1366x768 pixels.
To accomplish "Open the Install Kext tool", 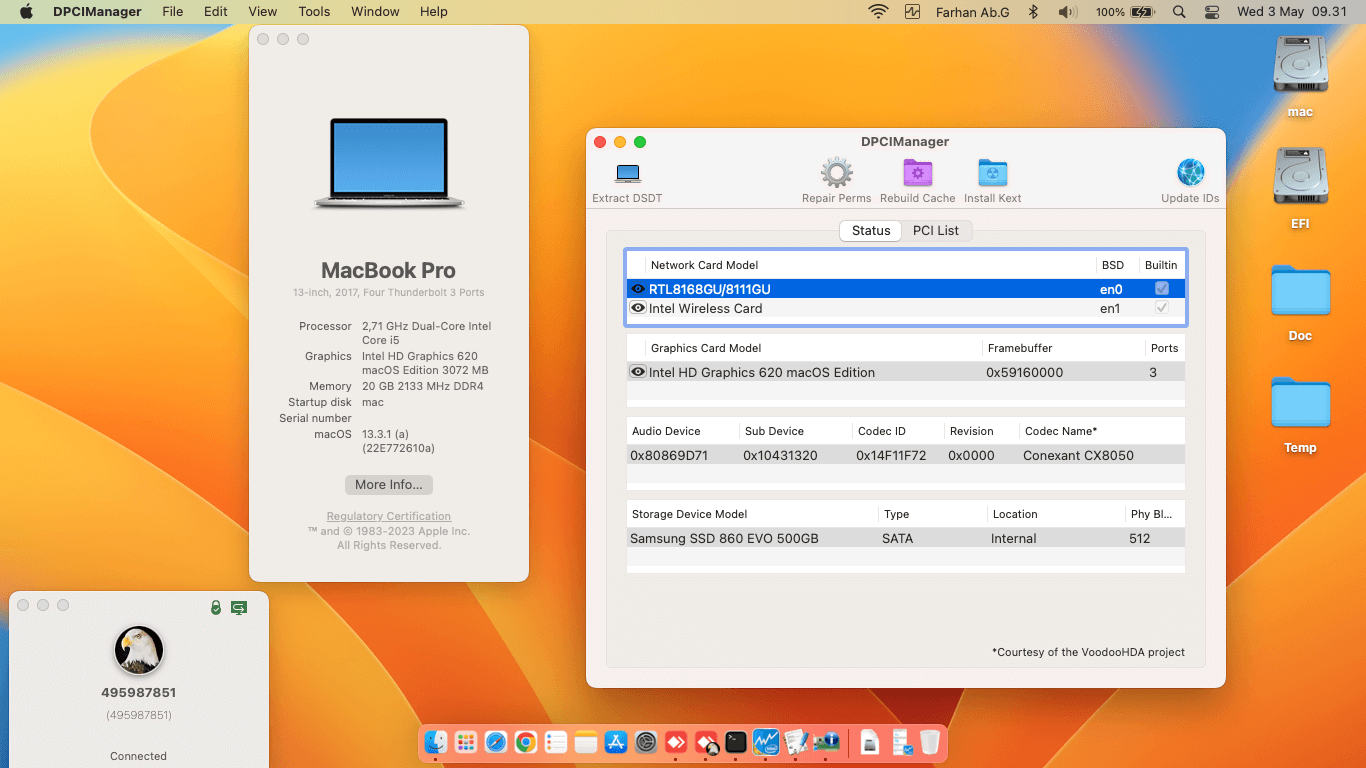I will coord(992,173).
